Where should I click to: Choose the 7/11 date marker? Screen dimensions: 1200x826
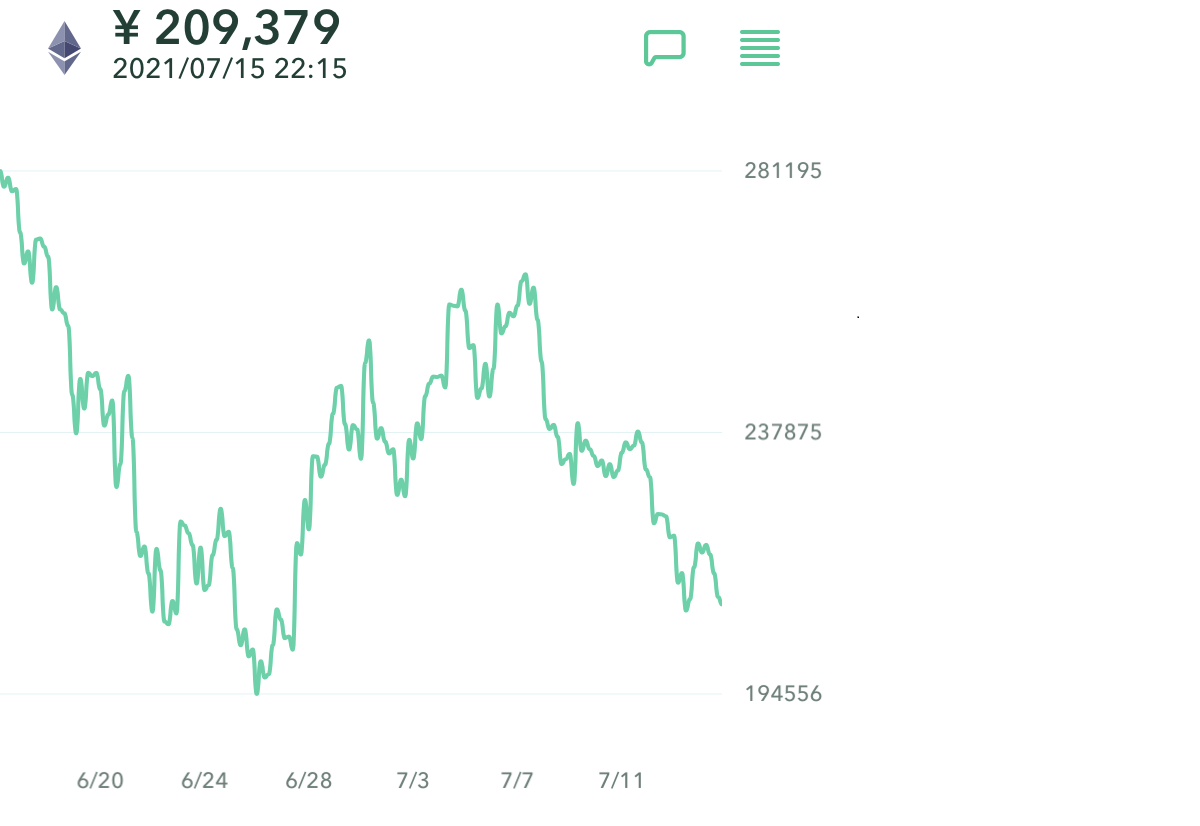coord(620,781)
